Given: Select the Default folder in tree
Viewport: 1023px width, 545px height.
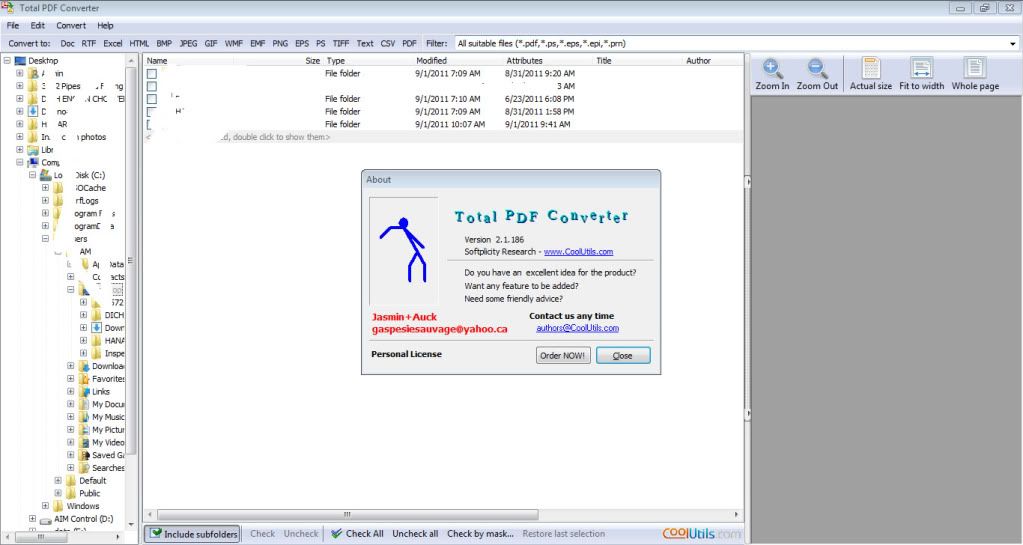Looking at the screenshot, I should (x=93, y=481).
